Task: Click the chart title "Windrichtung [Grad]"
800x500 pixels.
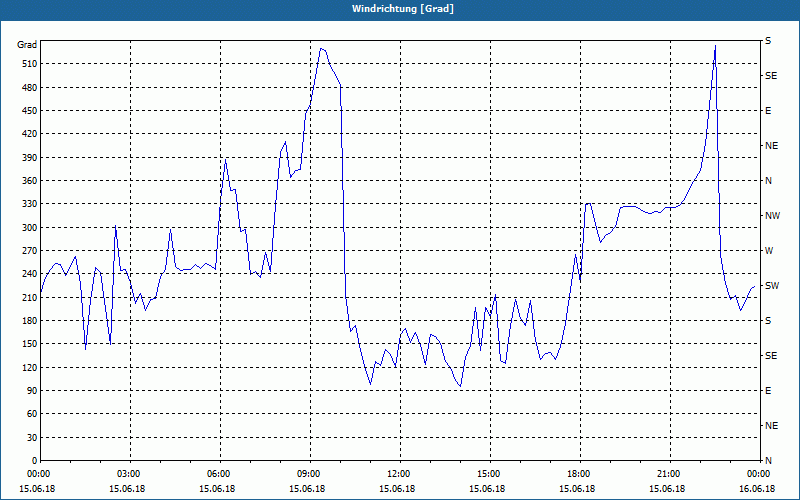Action: coord(403,9)
